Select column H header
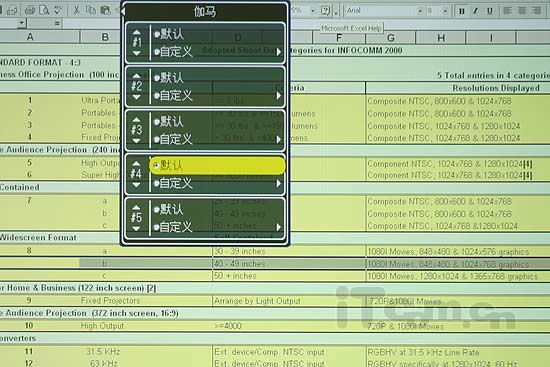The width and height of the screenshot is (550, 367). tap(441, 38)
